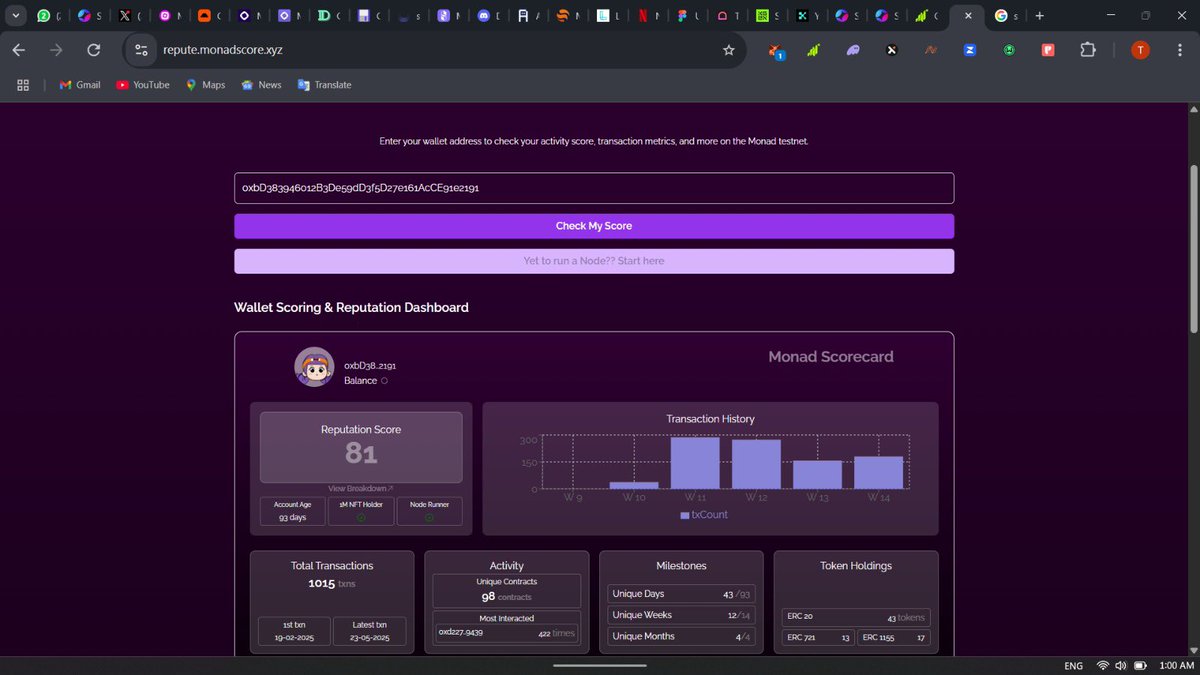Open the apps grid shortcut
Screen dimensions: 1200x675
pyautogui.click(x=22, y=85)
